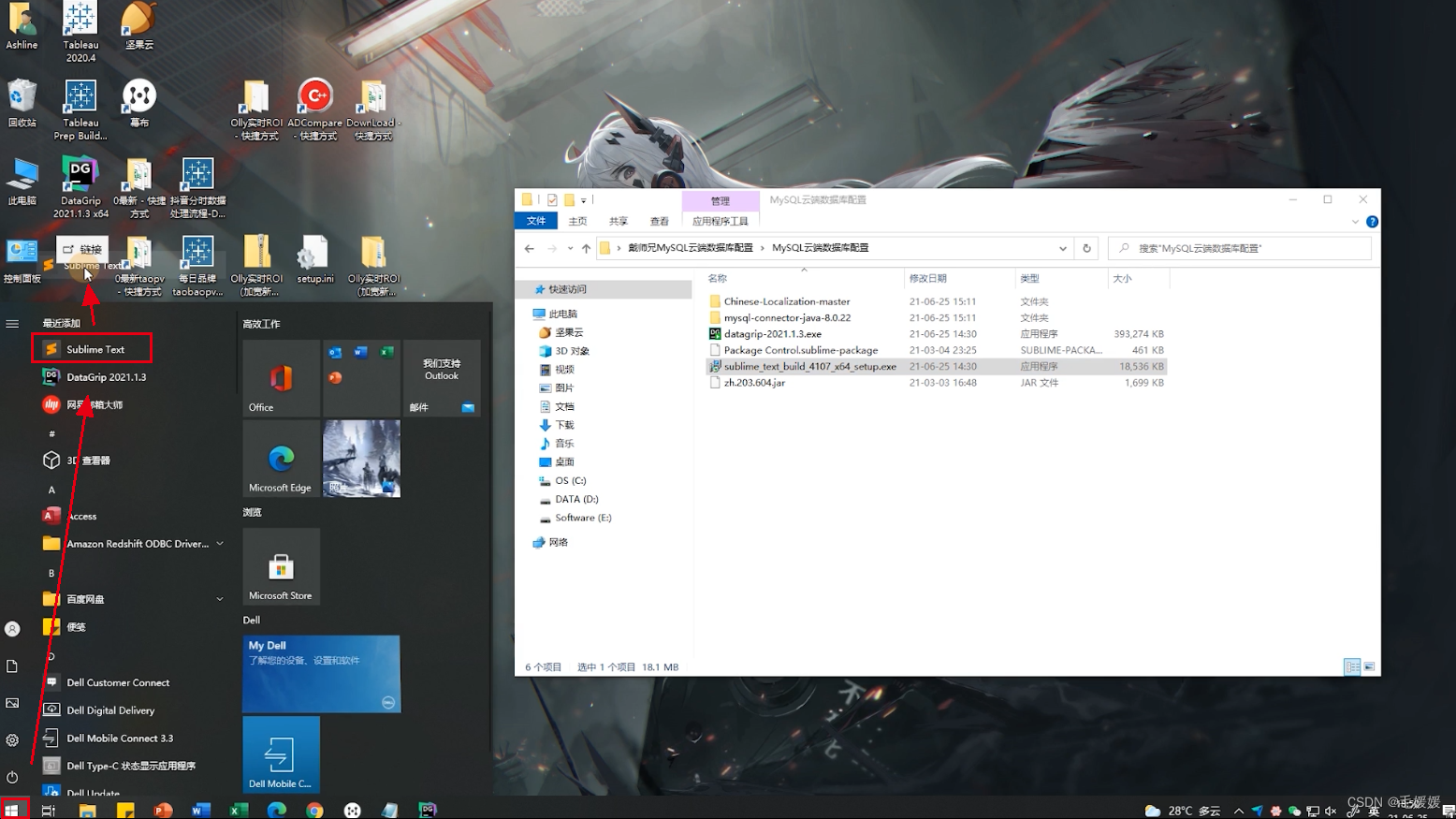Image resolution: width=1456 pixels, height=819 pixels.
Task: Open the Dell Mobile Connect tile
Action: pyautogui.click(x=281, y=754)
